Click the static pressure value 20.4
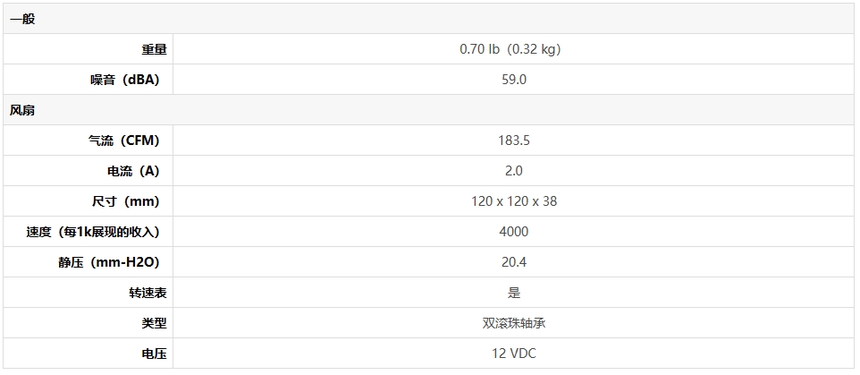860x375 pixels. (x=514, y=262)
